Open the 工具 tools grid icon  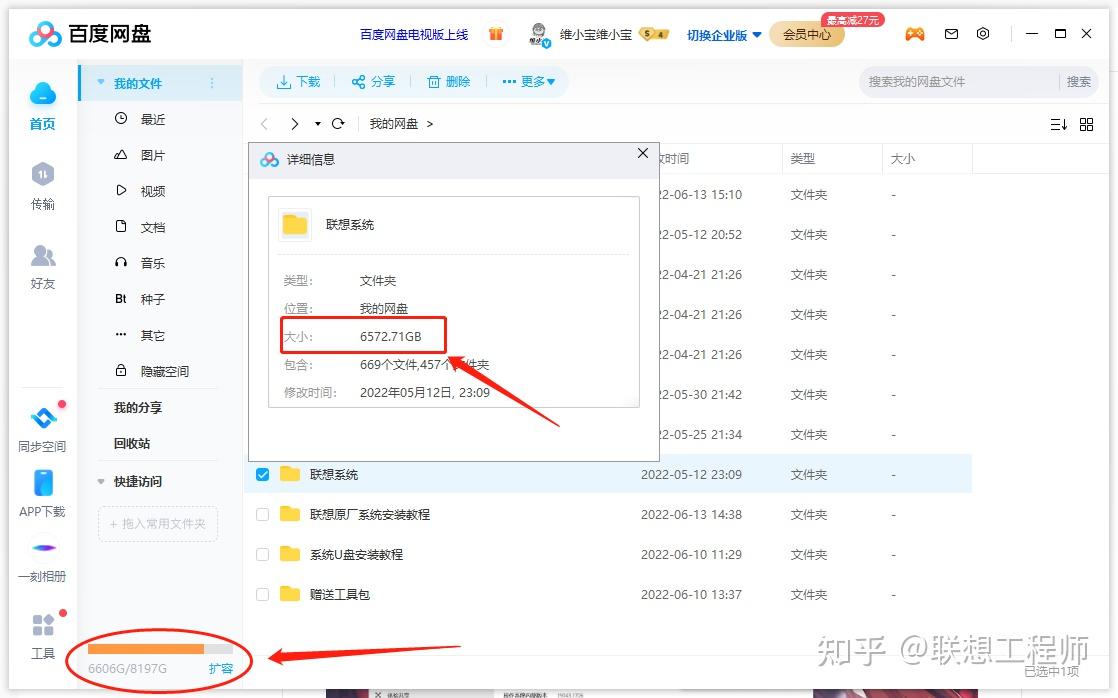point(43,625)
